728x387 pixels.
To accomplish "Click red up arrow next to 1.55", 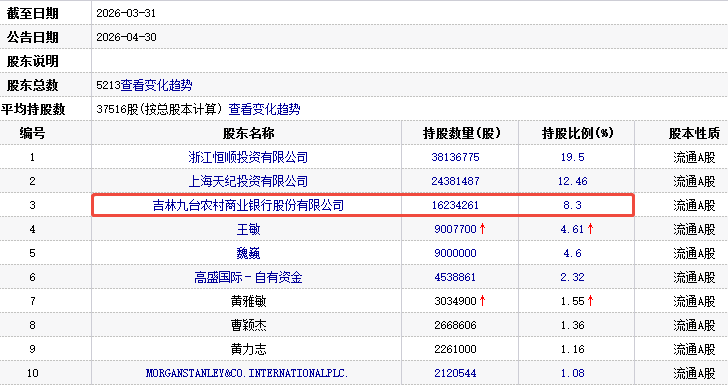I will click(x=591, y=301).
